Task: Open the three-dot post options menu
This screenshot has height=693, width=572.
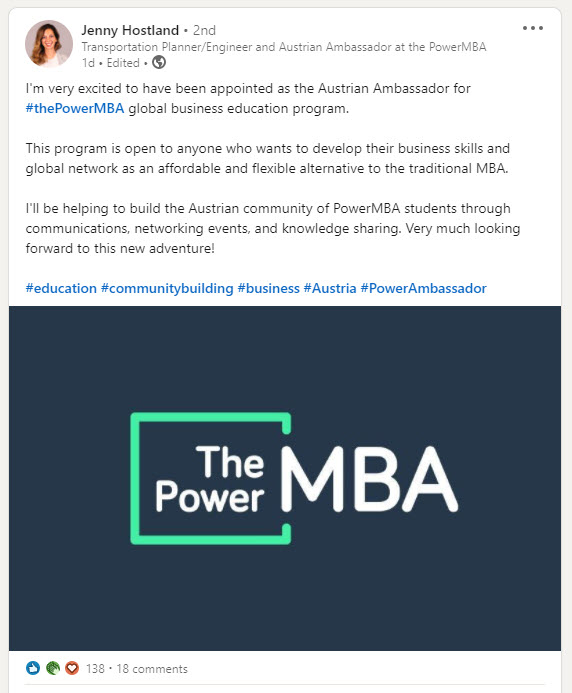Action: click(x=532, y=28)
